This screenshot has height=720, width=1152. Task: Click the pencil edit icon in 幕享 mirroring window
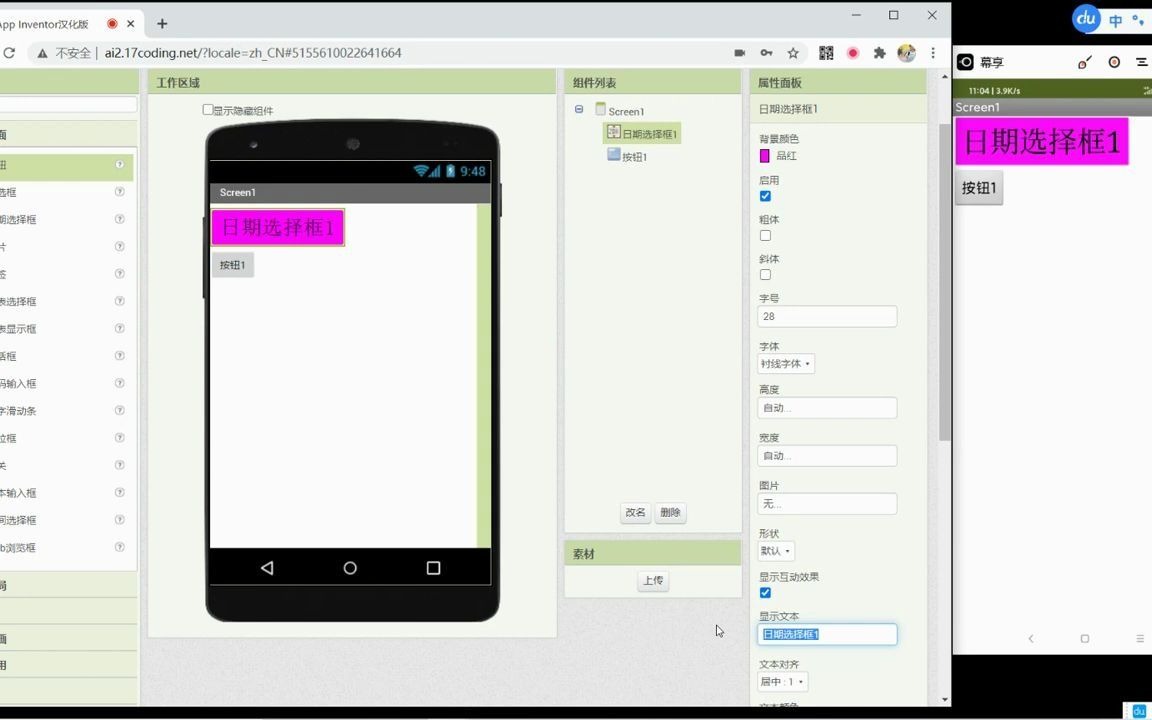coord(1084,62)
